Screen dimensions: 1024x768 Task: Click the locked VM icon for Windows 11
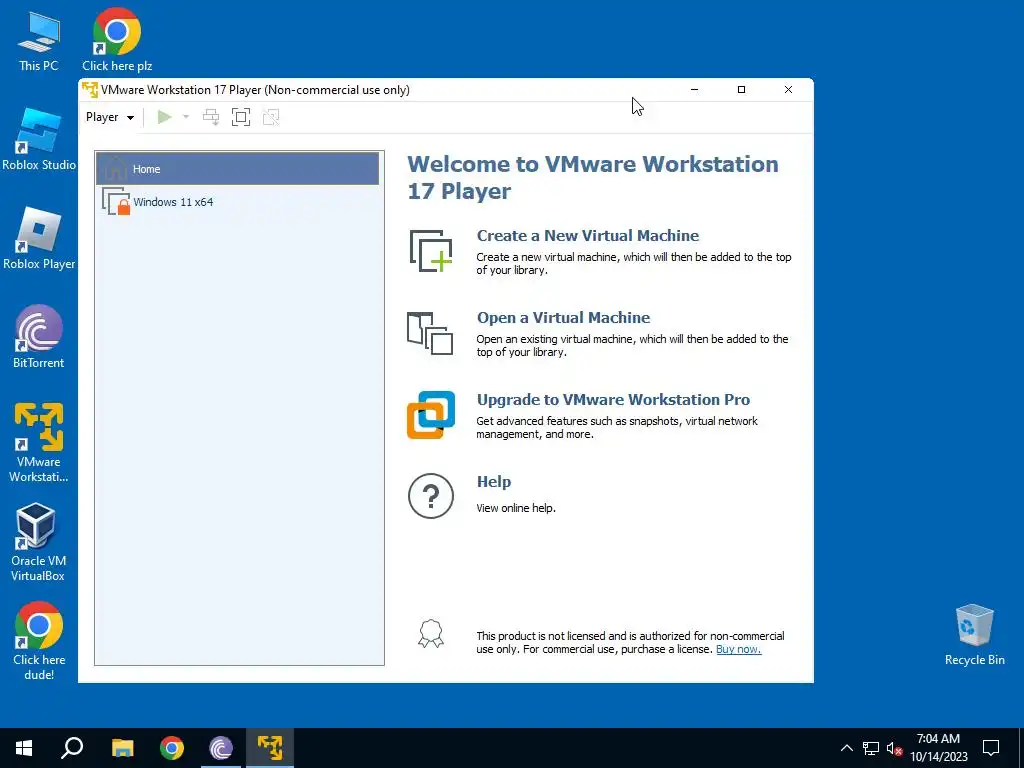(x=116, y=202)
